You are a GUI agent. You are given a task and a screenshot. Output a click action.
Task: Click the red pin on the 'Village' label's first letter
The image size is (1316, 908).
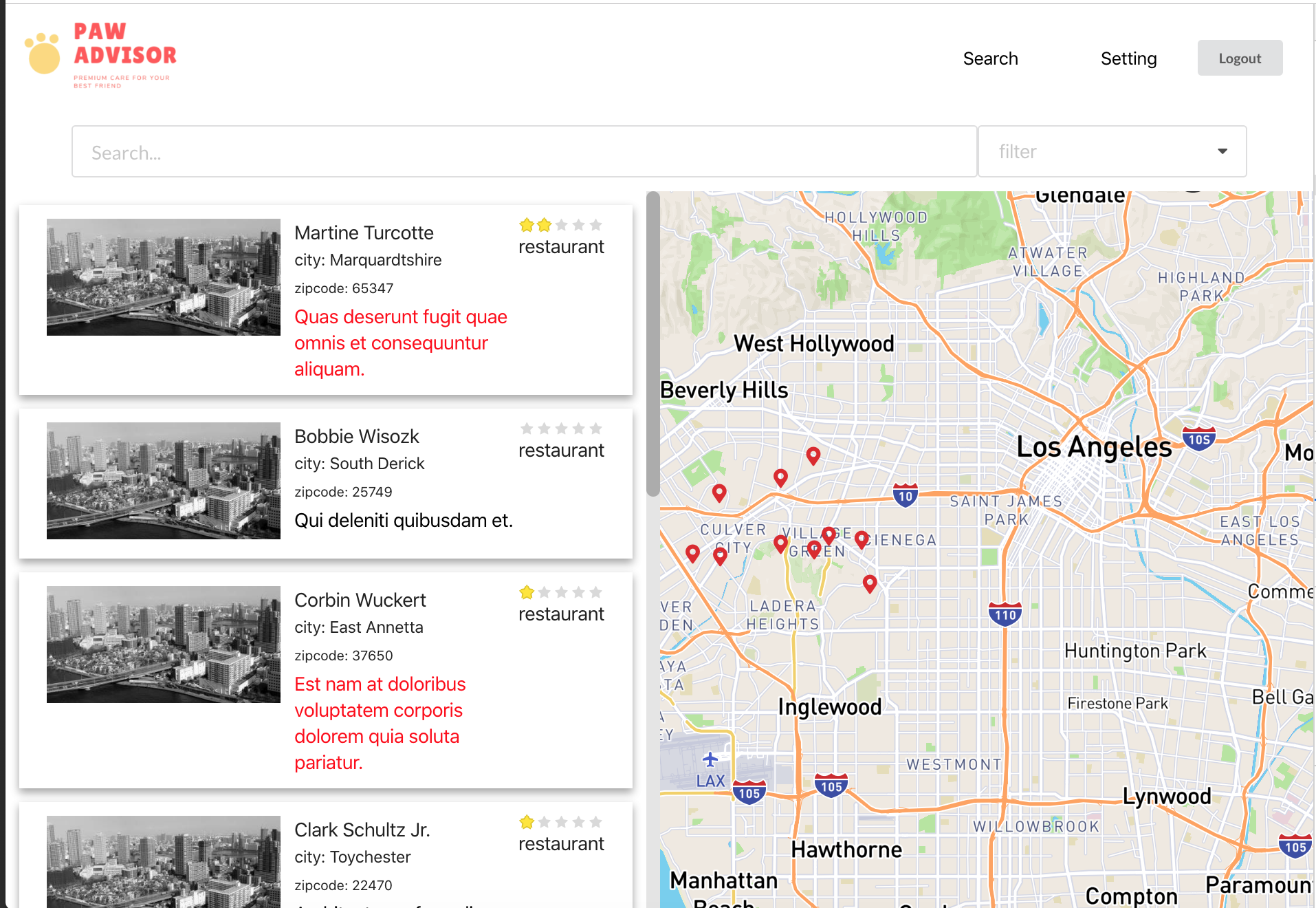click(780, 543)
